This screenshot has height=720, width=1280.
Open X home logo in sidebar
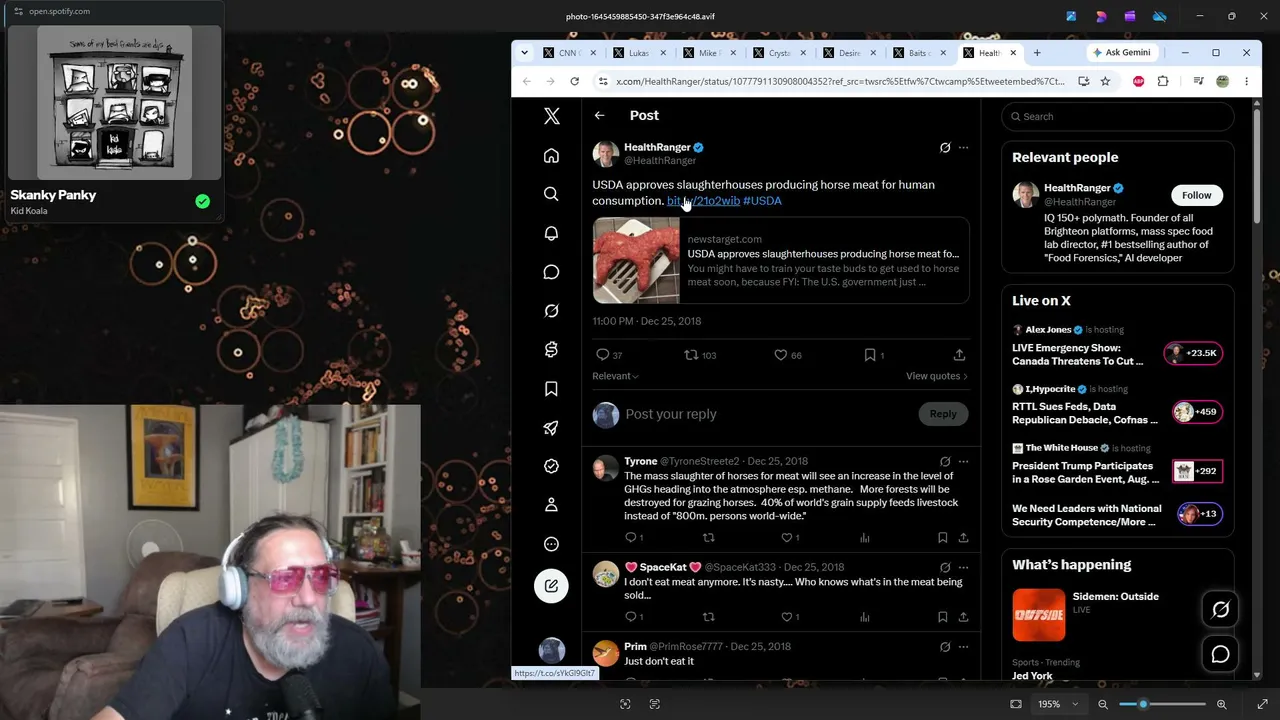coord(551,116)
